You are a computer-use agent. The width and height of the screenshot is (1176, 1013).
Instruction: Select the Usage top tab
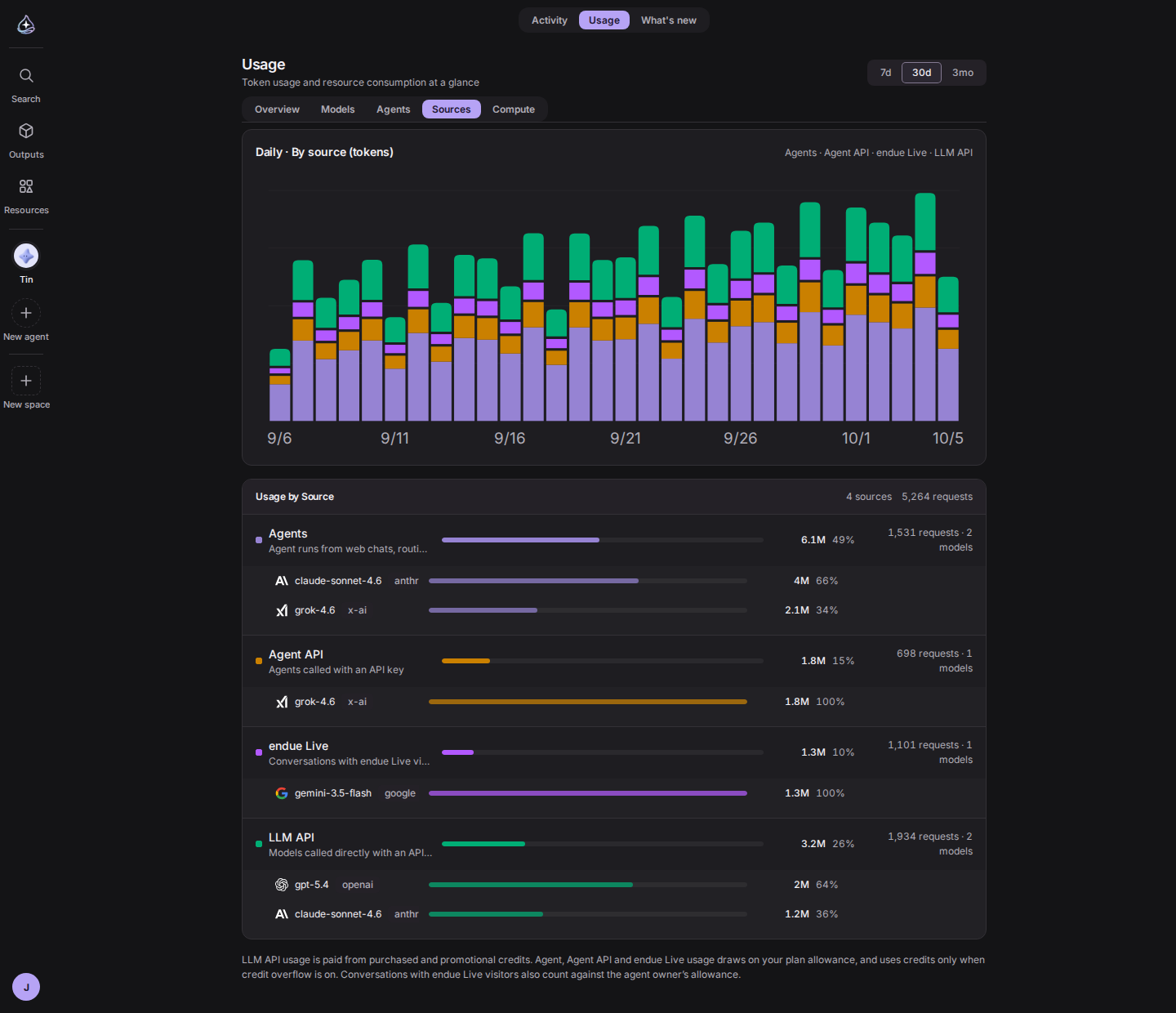604,20
